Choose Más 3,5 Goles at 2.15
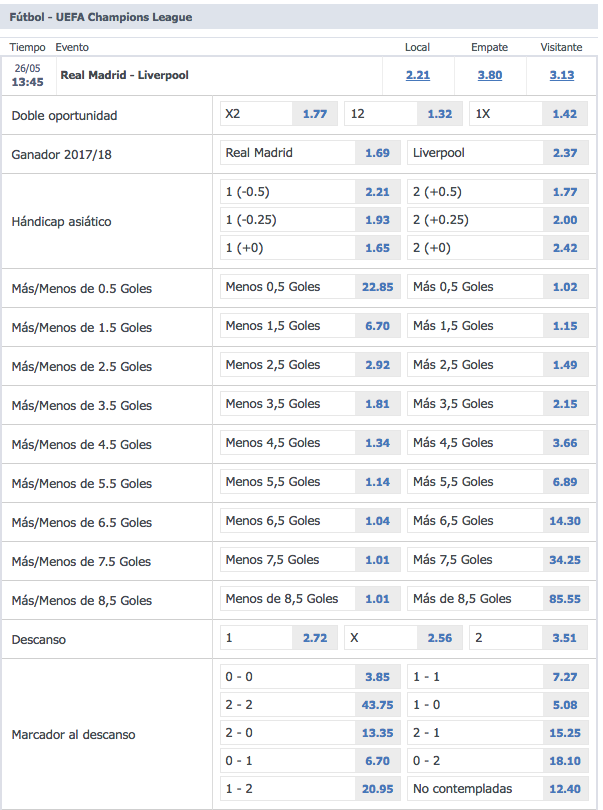The image size is (603, 810). (564, 404)
